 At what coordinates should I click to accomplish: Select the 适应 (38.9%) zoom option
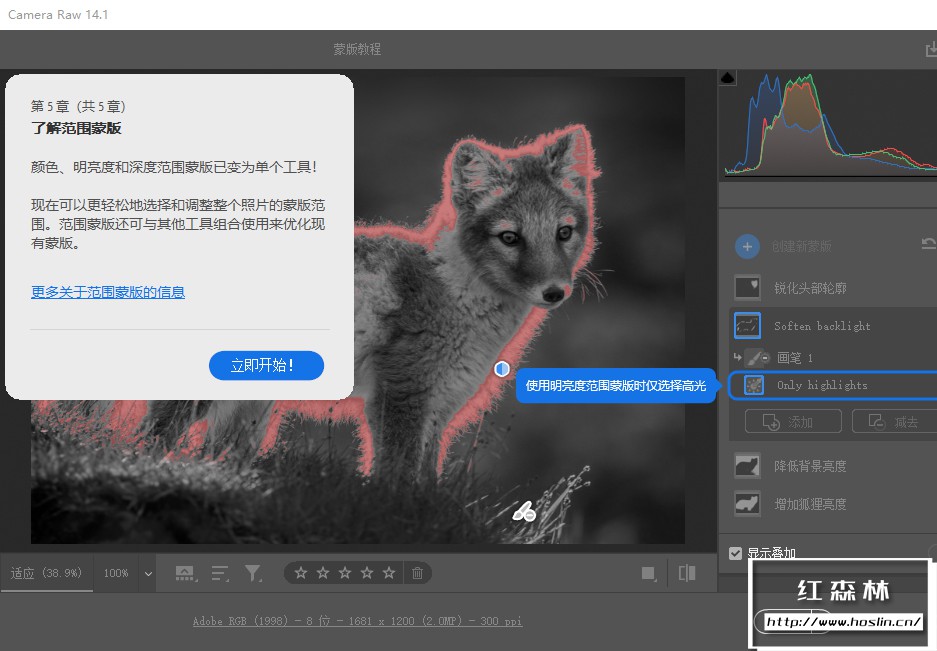tap(46, 573)
